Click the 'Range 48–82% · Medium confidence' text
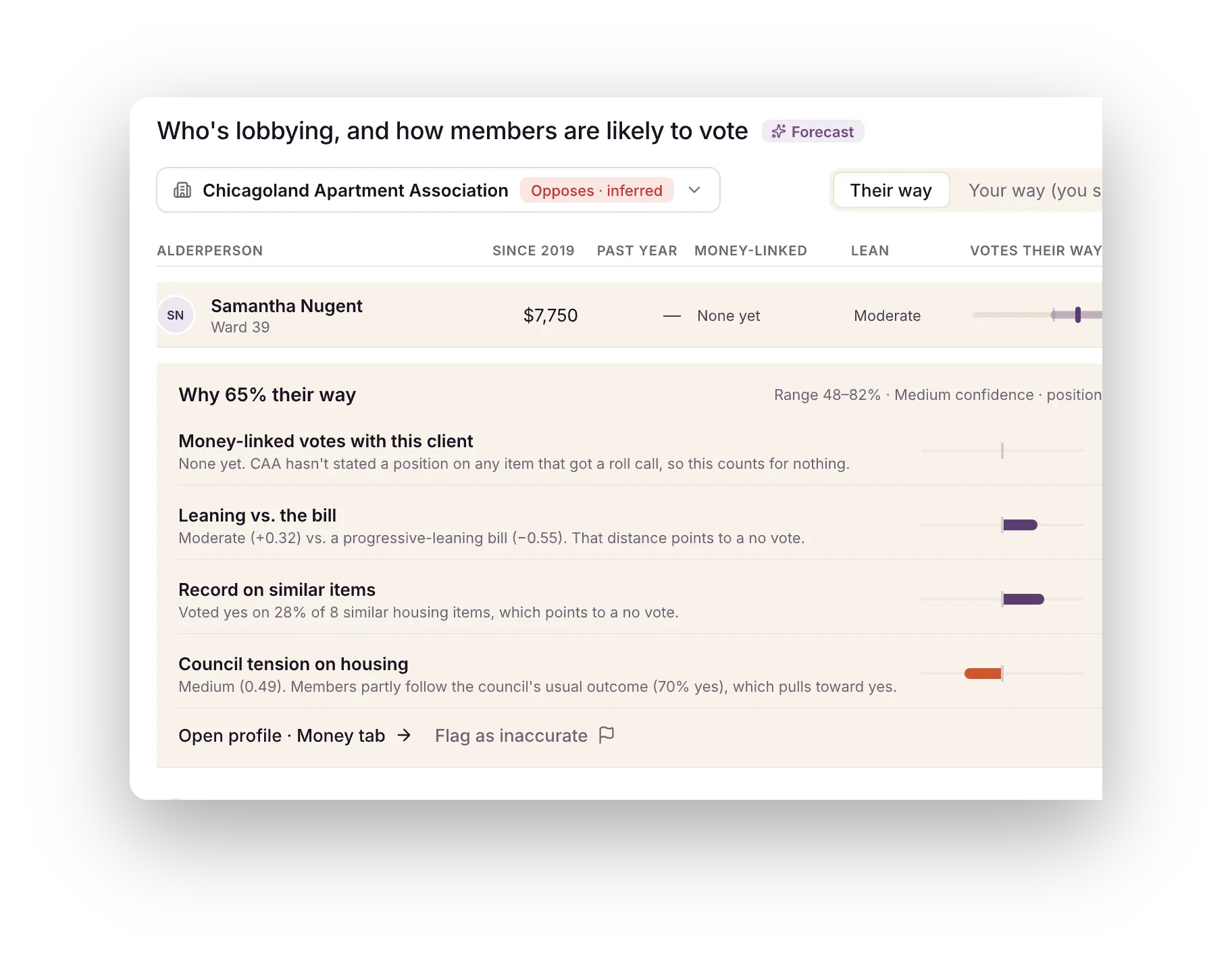This screenshot has height=962, width=1232. [904, 395]
